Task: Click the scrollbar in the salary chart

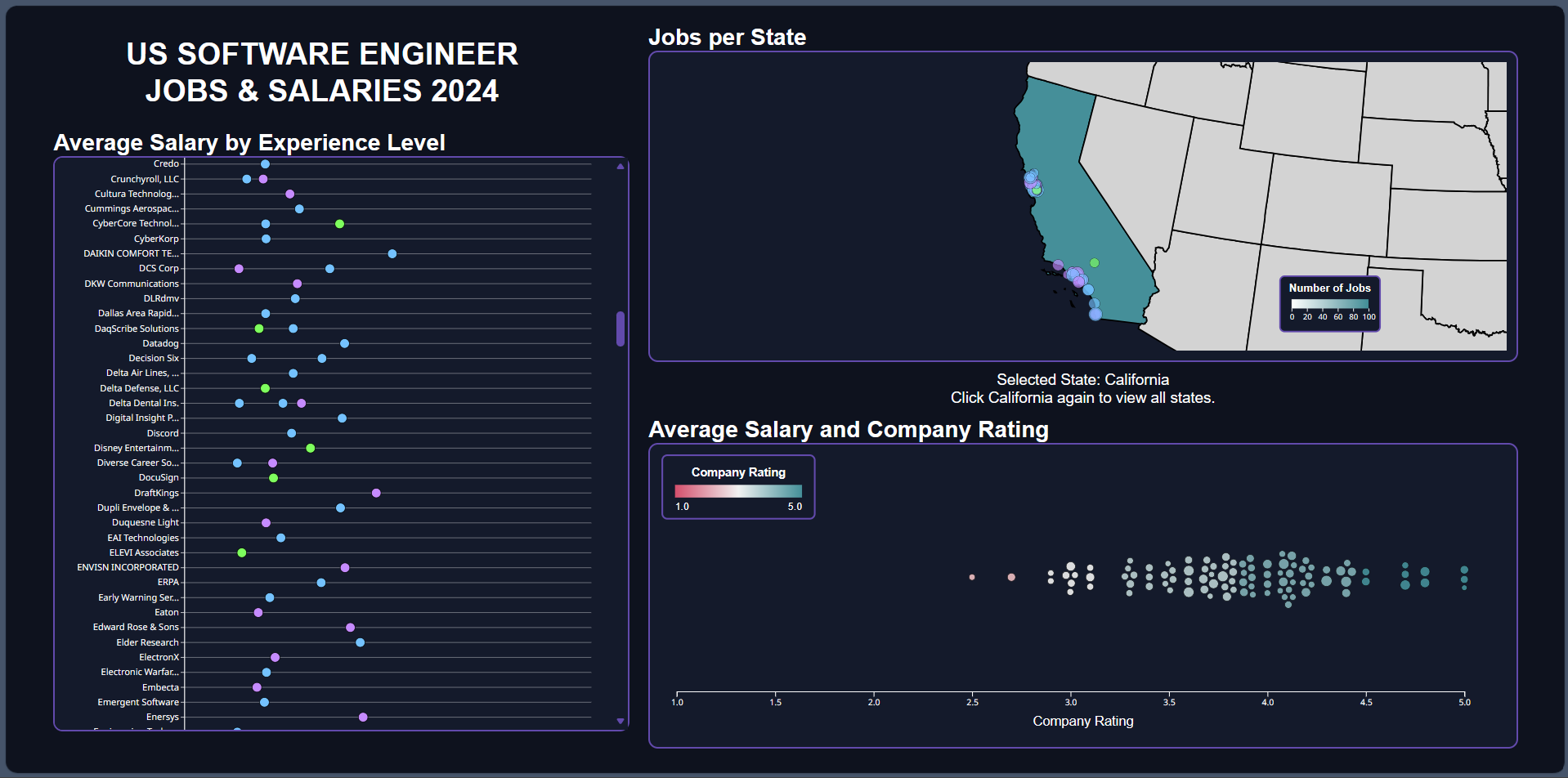Action: coord(620,329)
